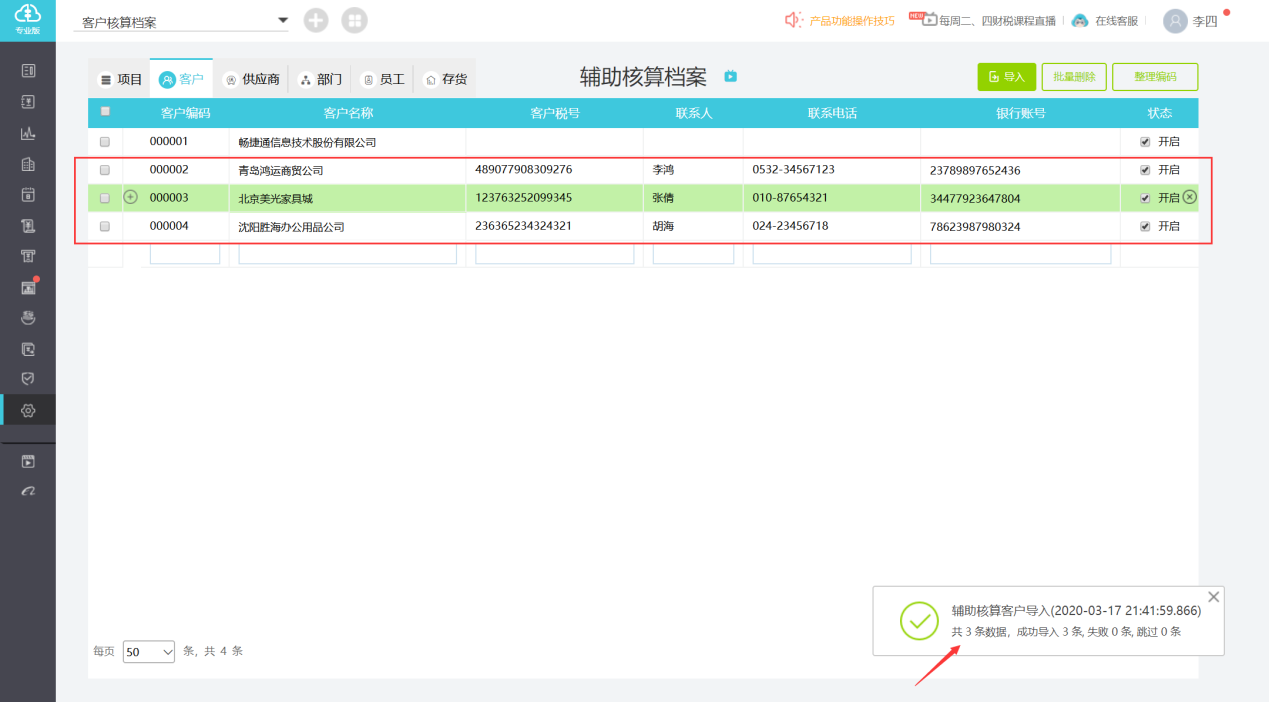Click the 在线客服 support icon

point(1079,20)
